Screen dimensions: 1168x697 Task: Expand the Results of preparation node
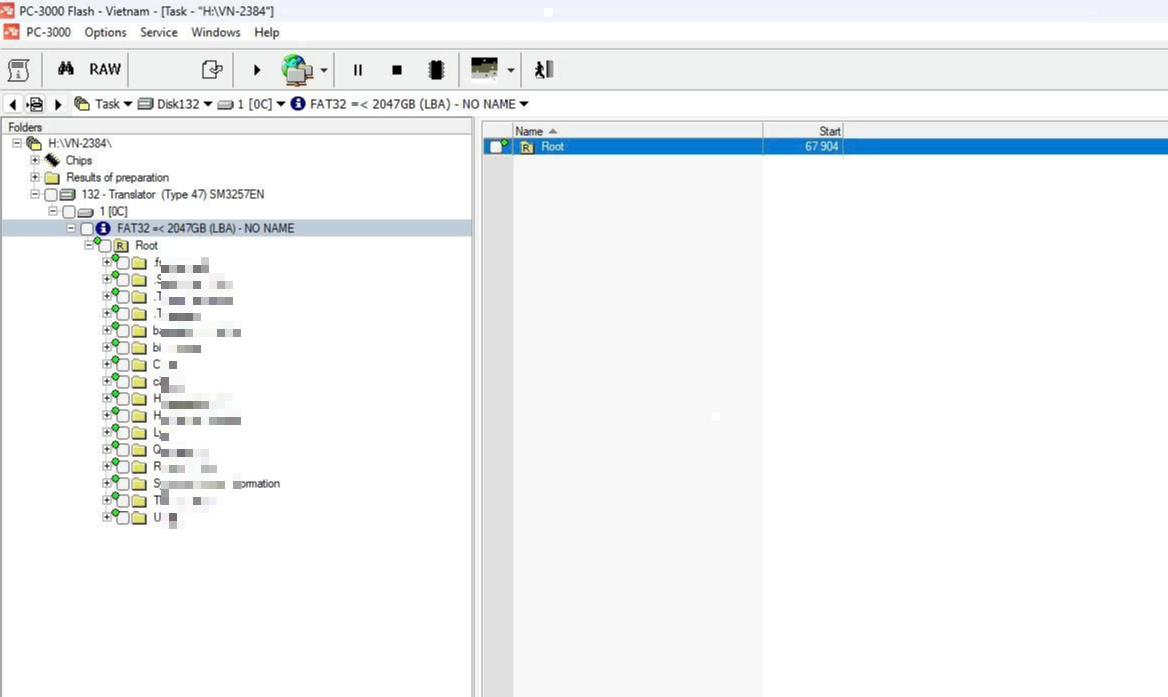[x=35, y=177]
